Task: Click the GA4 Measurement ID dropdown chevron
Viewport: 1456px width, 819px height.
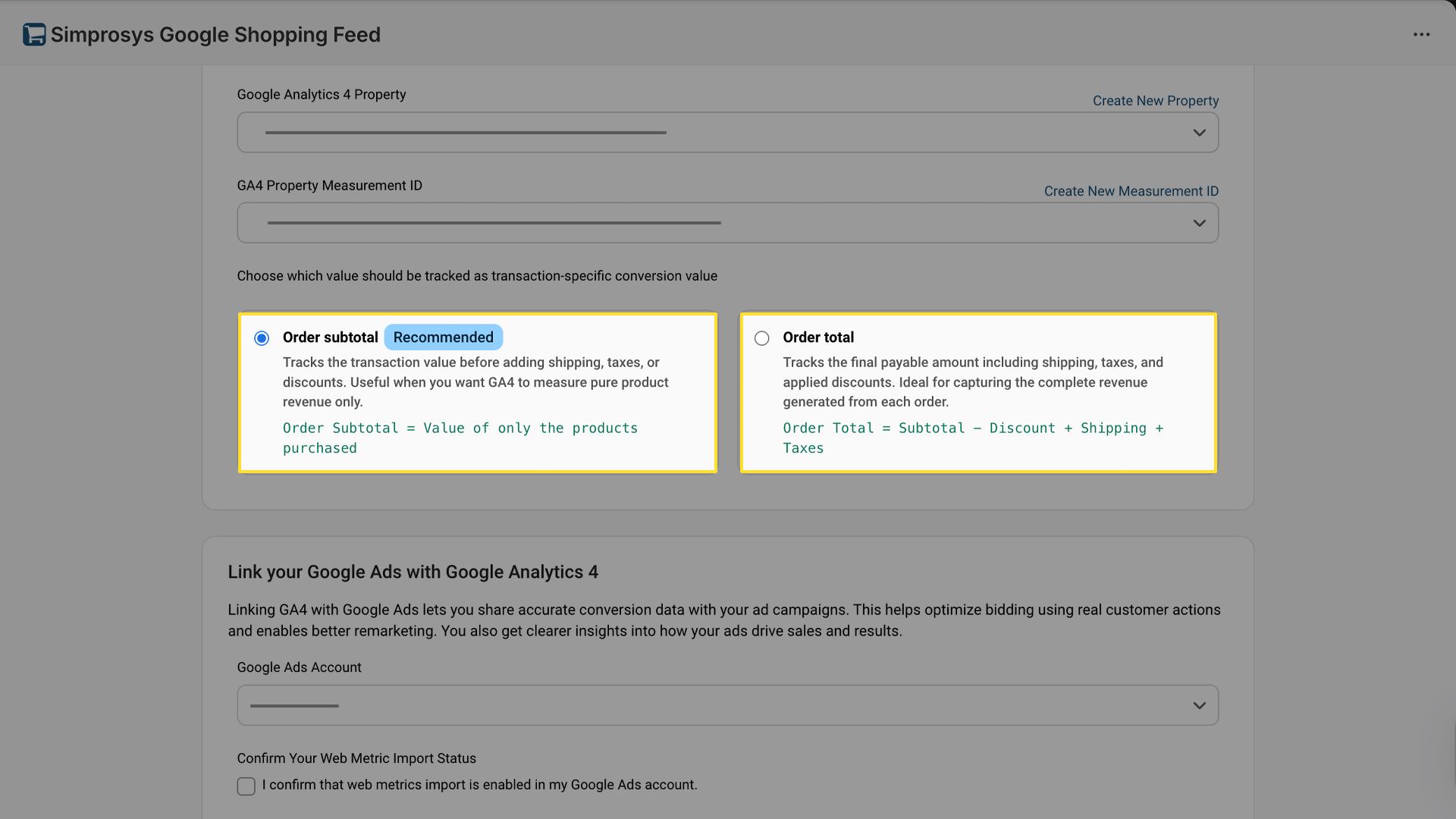Action: coord(1199,222)
